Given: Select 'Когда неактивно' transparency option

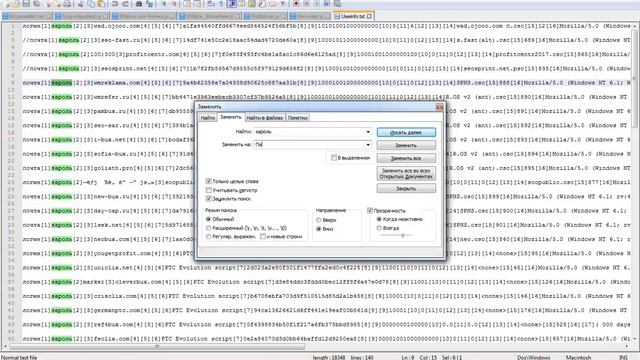Looking at the screenshot, I should [379, 219].
